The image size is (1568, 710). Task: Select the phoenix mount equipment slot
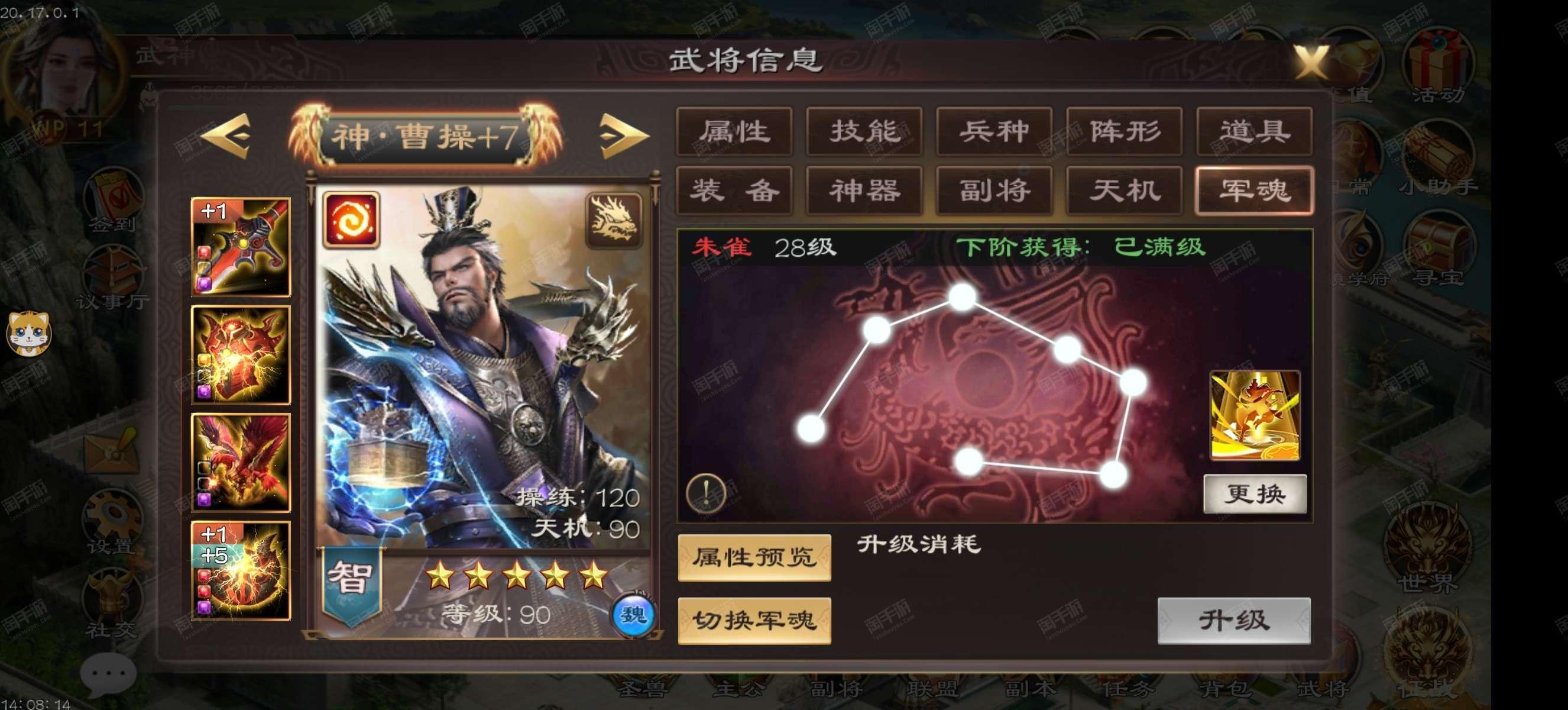(241, 462)
